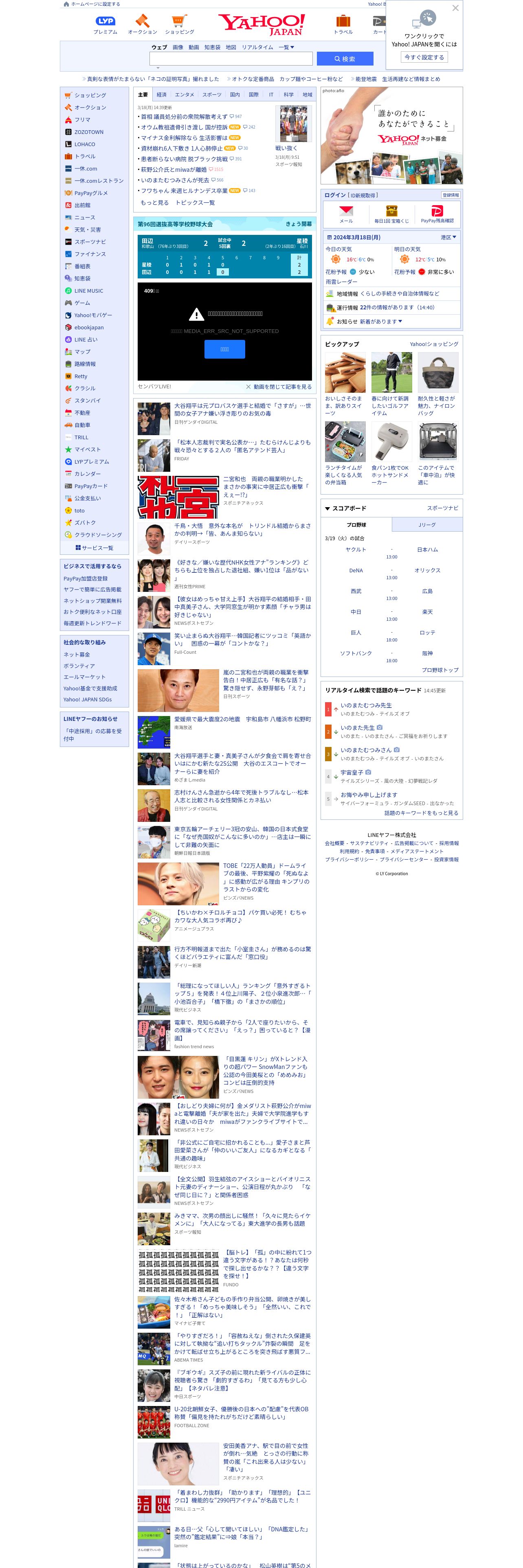Select the 経済 news tab
The image size is (523, 1568).
(161, 94)
